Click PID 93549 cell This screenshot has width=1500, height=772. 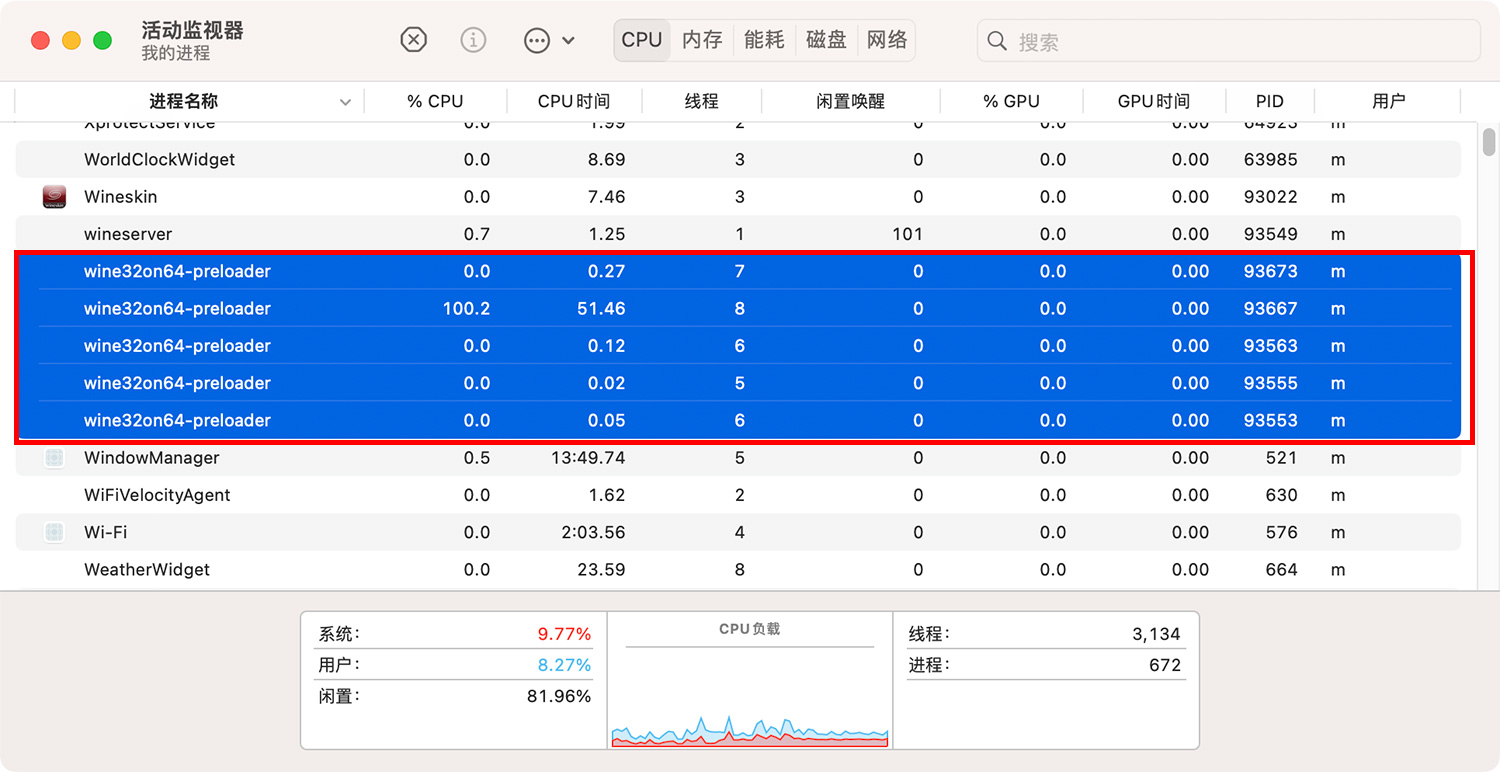tap(1270, 234)
